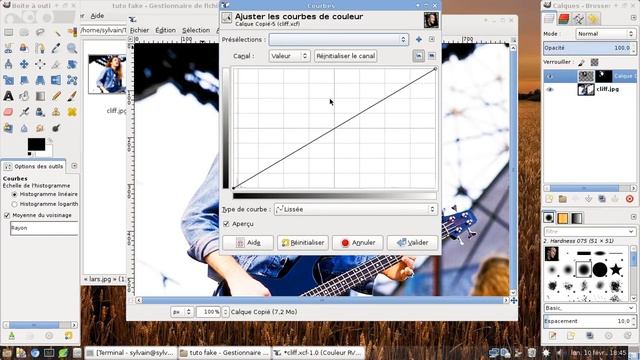Viewport: 640px width, 360px height.
Task: Open Aide menu in file manager window
Action: 97,16
